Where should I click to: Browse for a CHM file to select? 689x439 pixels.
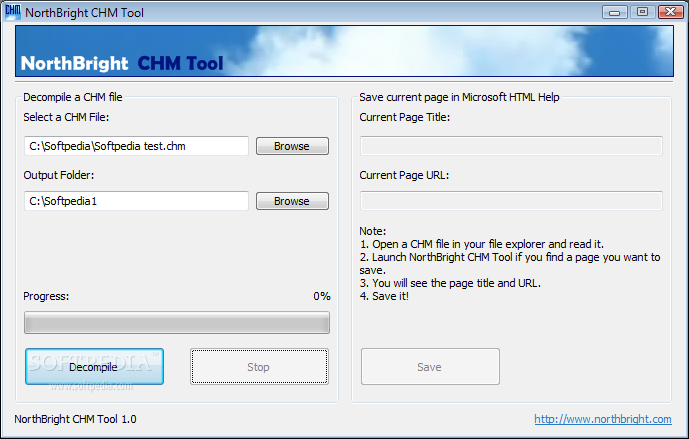292,146
